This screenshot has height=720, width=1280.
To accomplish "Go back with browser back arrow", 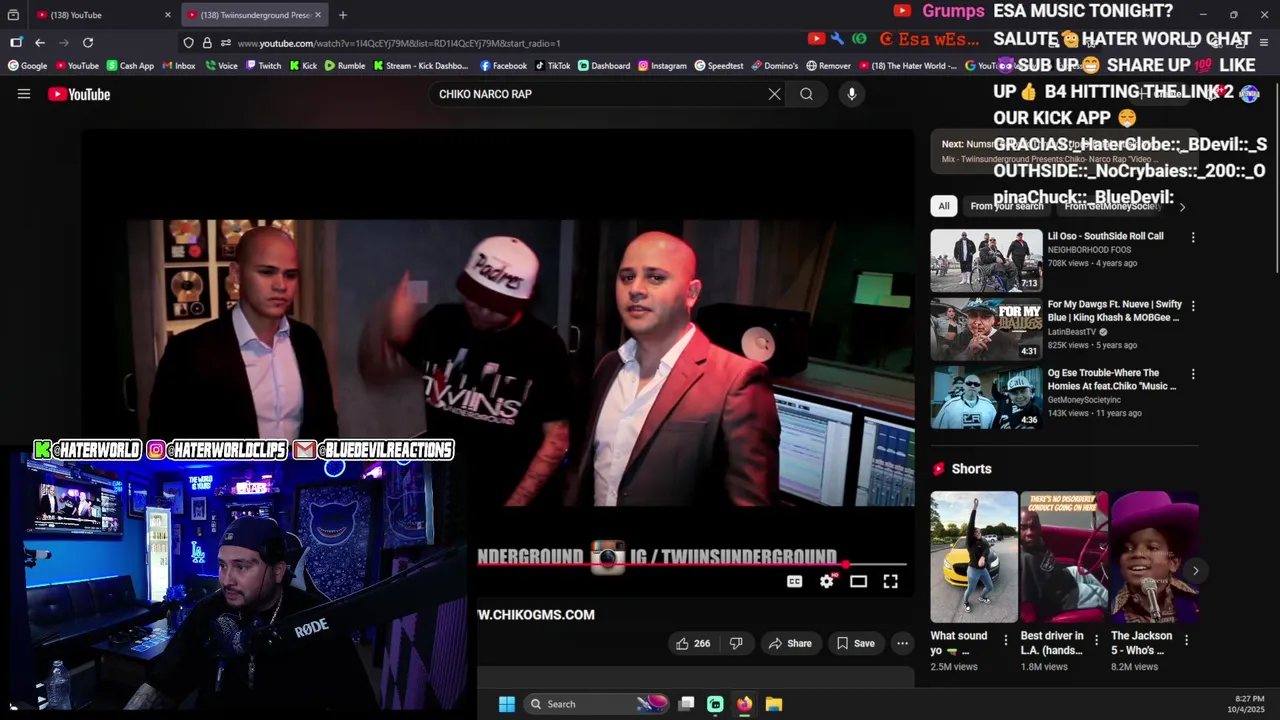I will point(40,43).
